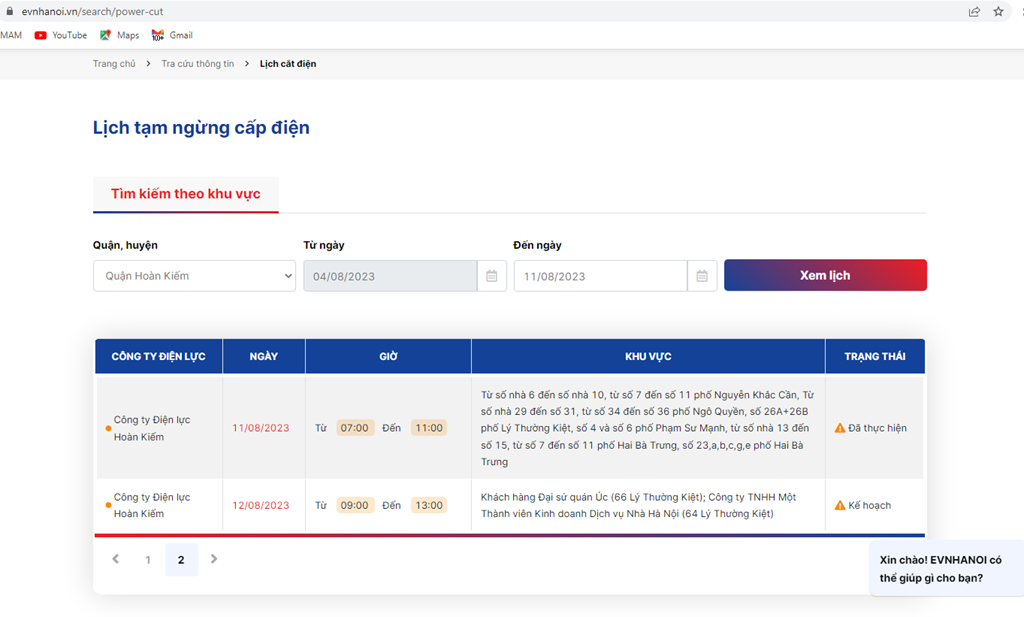
Task: Click the NGÀY column header
Action: click(x=264, y=356)
